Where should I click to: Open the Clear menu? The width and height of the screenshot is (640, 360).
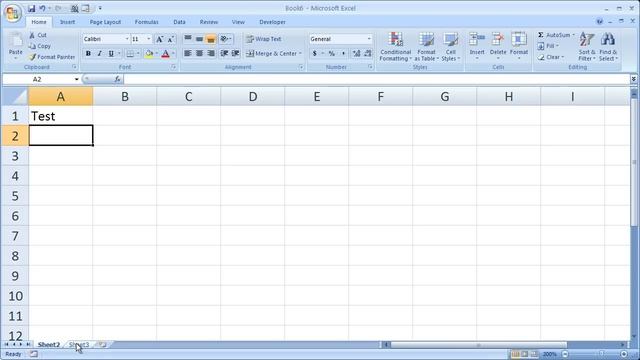pos(551,57)
